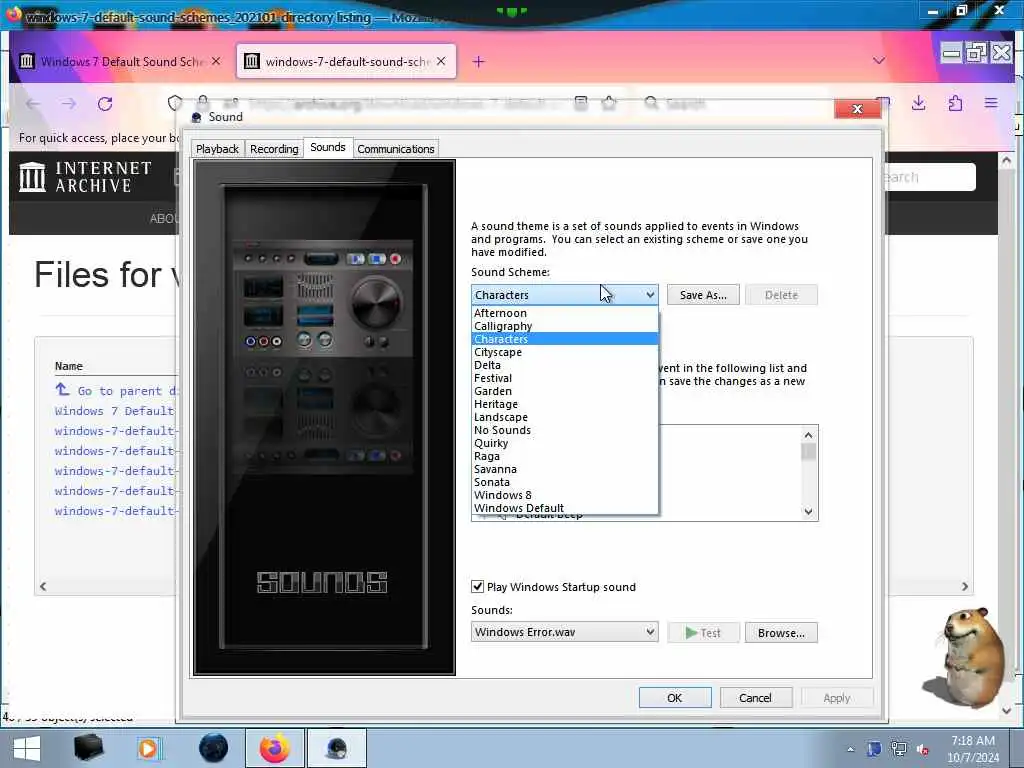Image resolution: width=1024 pixels, height=768 pixels.
Task: Select Windows Default sound scheme
Action: pos(564,508)
